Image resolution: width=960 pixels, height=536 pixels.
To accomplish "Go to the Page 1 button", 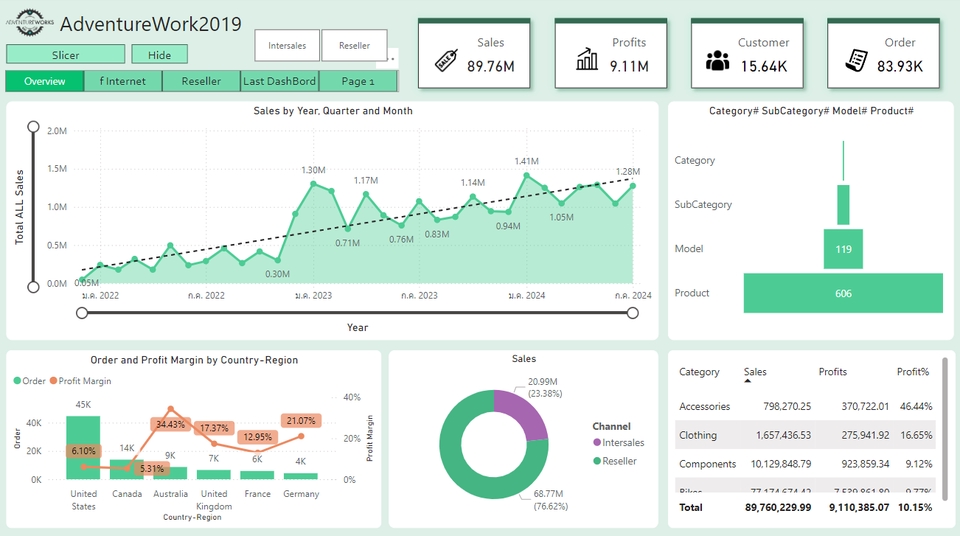I will (x=357, y=81).
